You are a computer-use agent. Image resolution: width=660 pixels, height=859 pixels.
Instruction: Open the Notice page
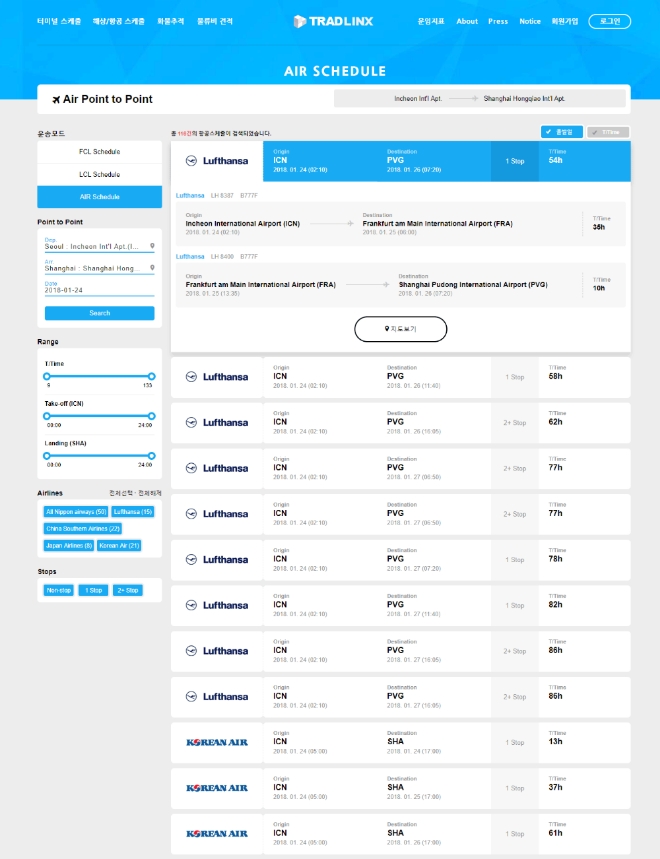530,21
